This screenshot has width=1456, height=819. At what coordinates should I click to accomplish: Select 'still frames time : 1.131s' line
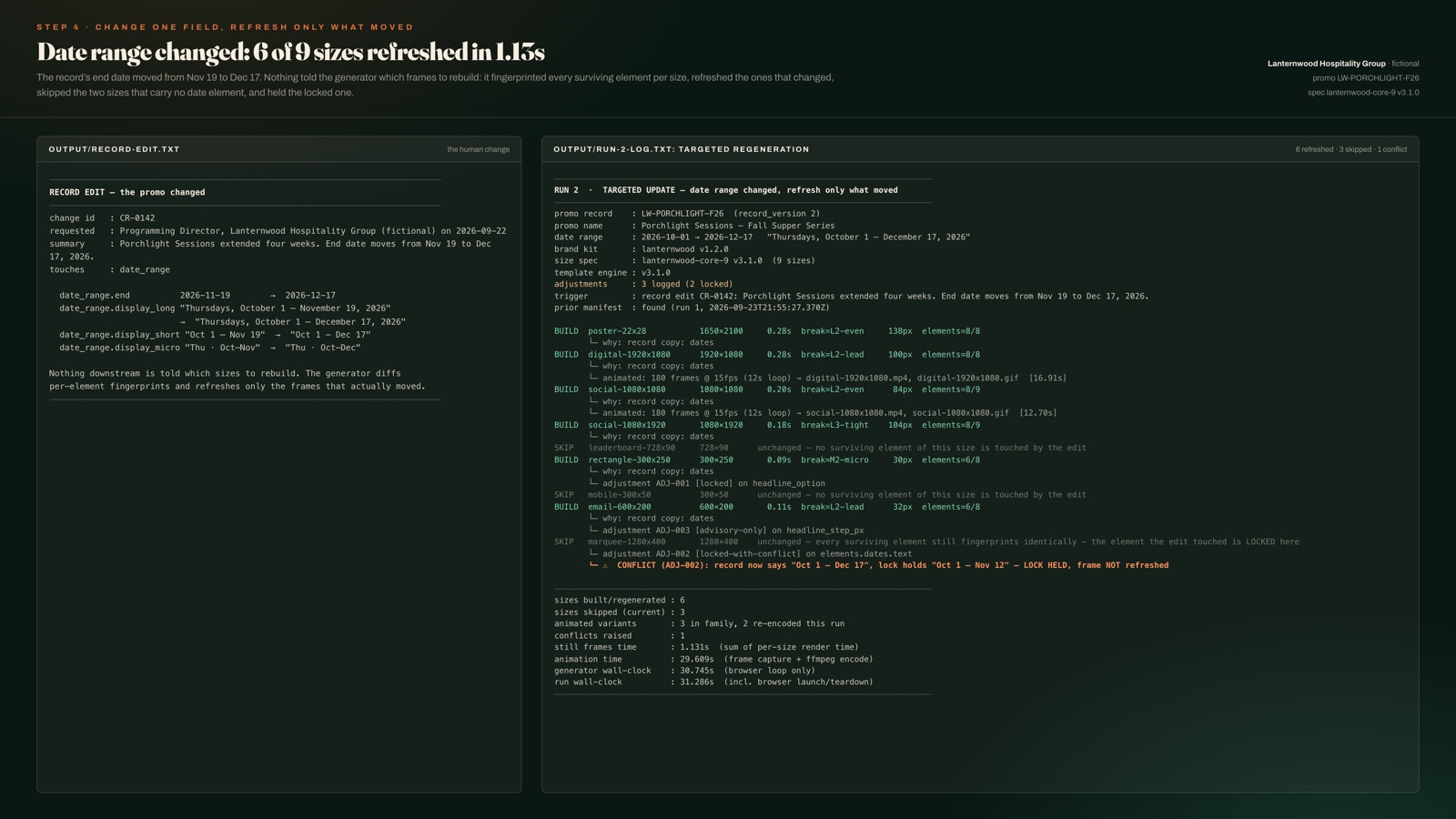pyautogui.click(x=706, y=647)
